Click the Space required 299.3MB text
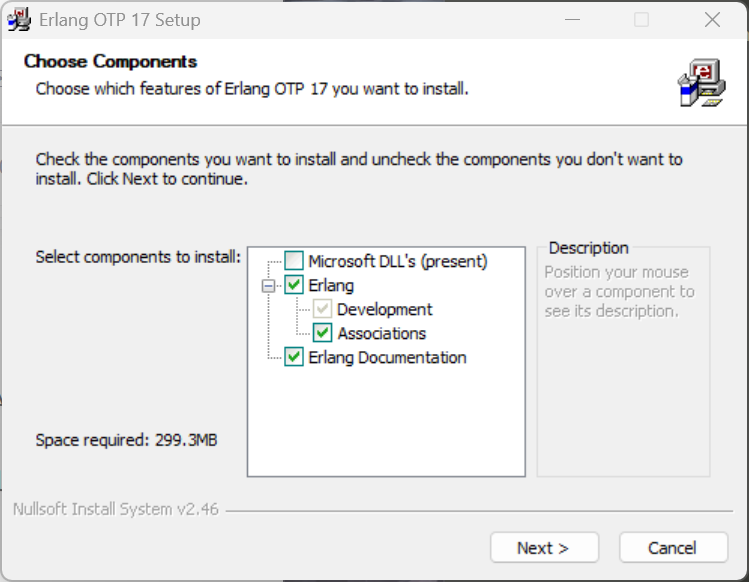 (x=126, y=440)
